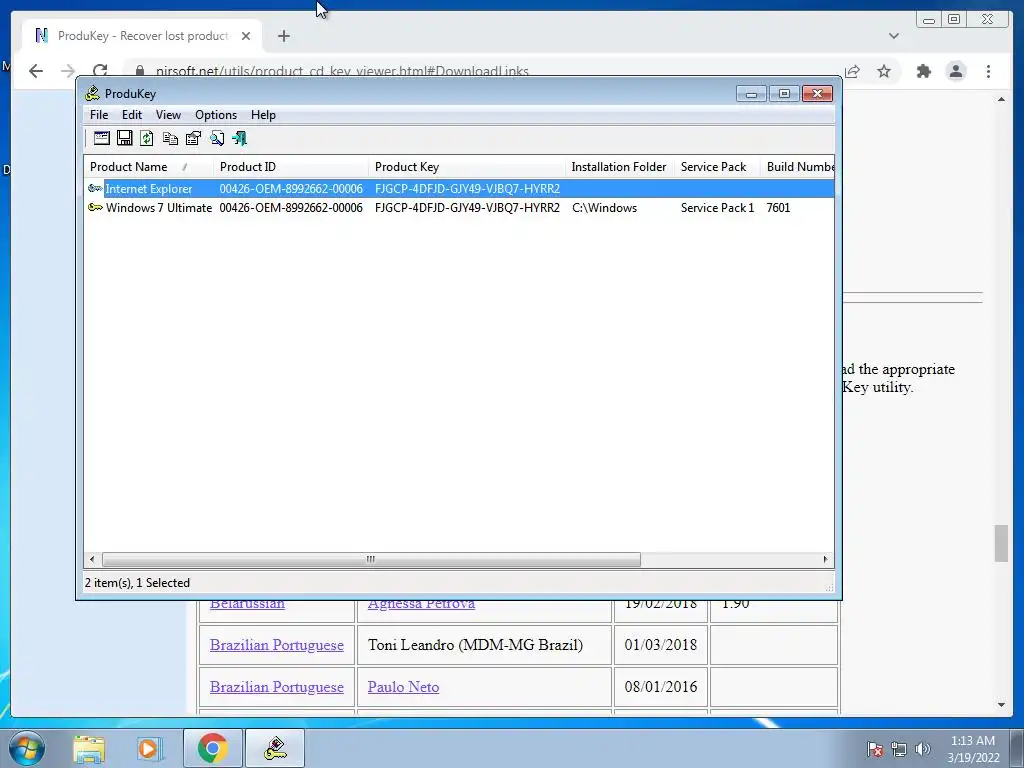Open the Help menu in ProduKey

tap(263, 115)
